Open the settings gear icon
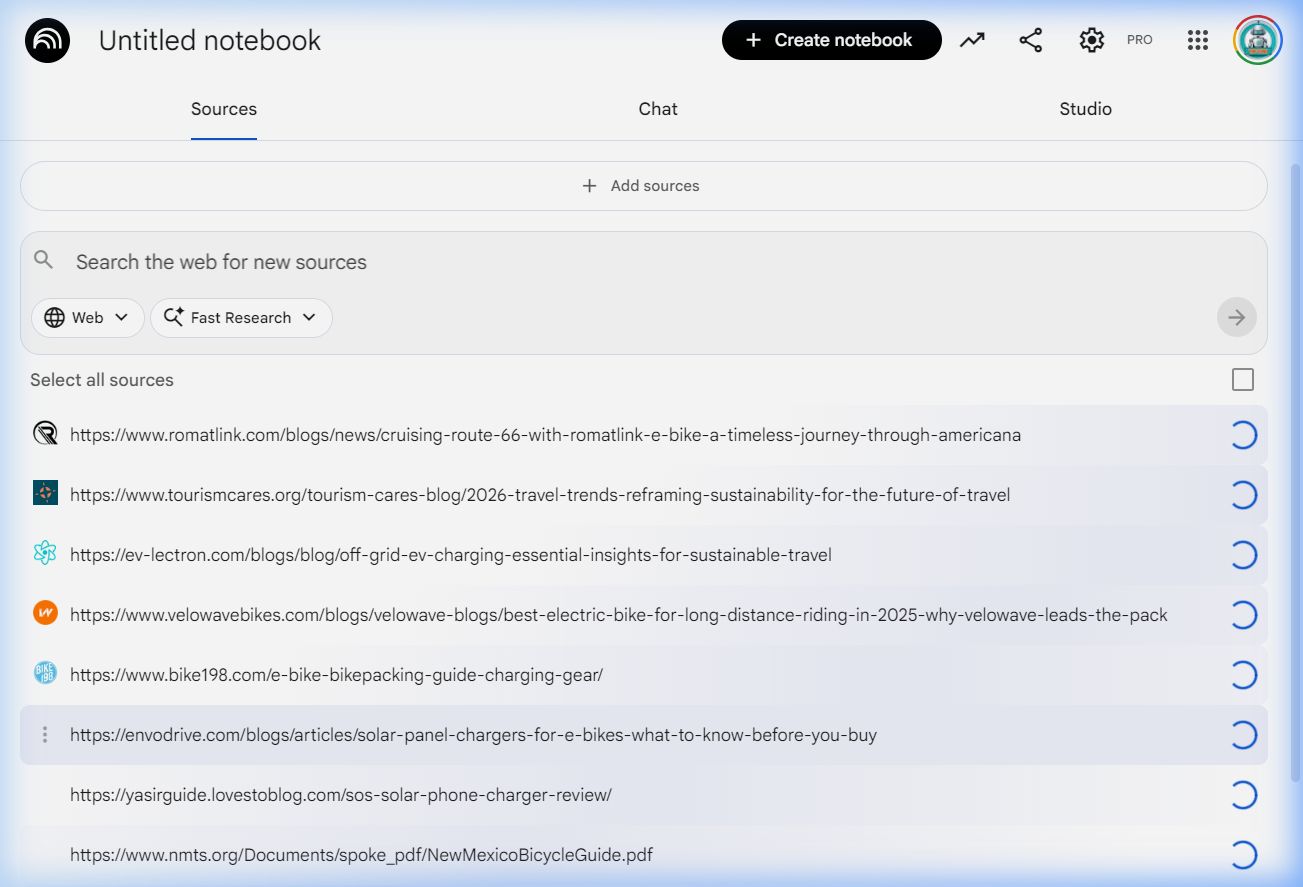This screenshot has height=887, width=1303. coord(1091,40)
